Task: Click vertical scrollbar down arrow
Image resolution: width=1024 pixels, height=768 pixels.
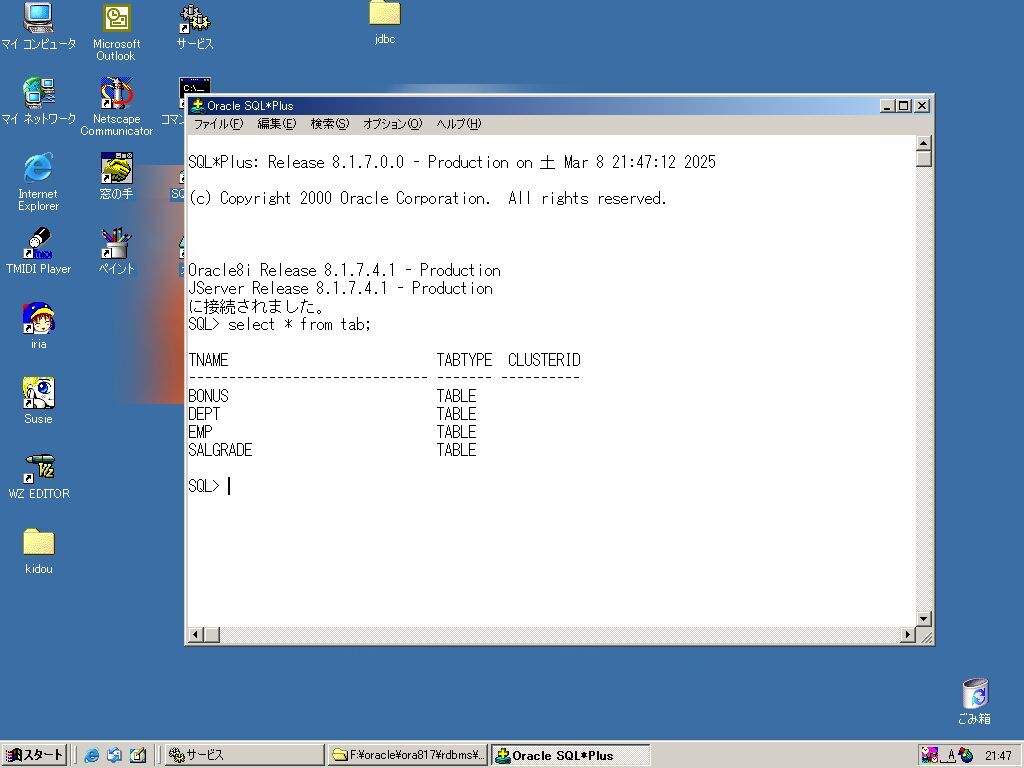Action: pyautogui.click(x=923, y=618)
